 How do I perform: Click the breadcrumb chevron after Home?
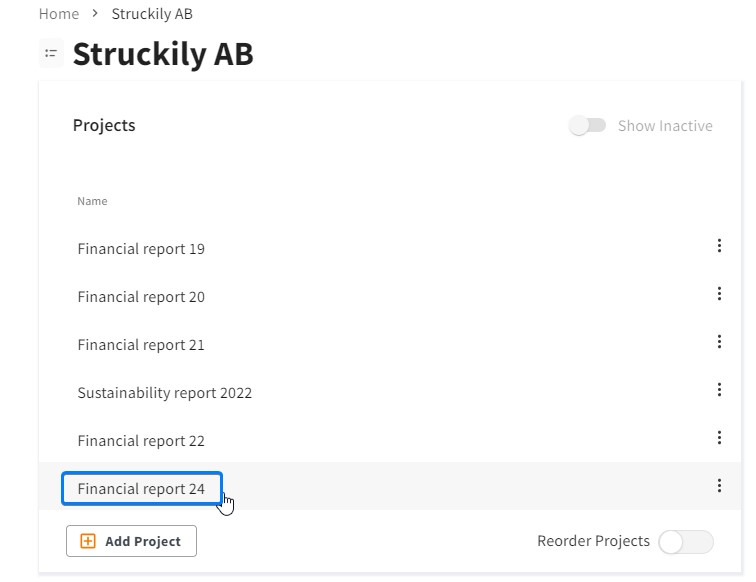95,14
